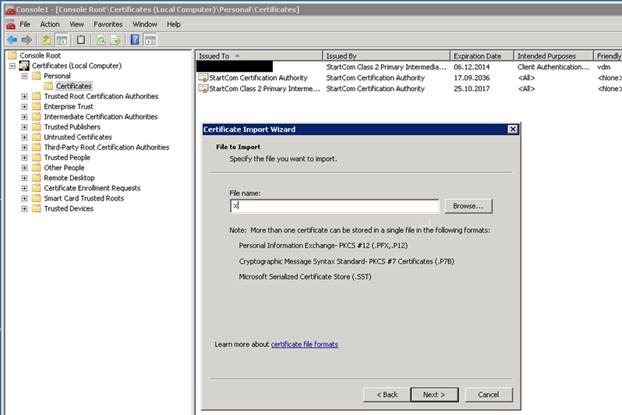Screen dimensions: 622x415
Task: Click the Export List toolbar icon
Action: coord(116,39)
